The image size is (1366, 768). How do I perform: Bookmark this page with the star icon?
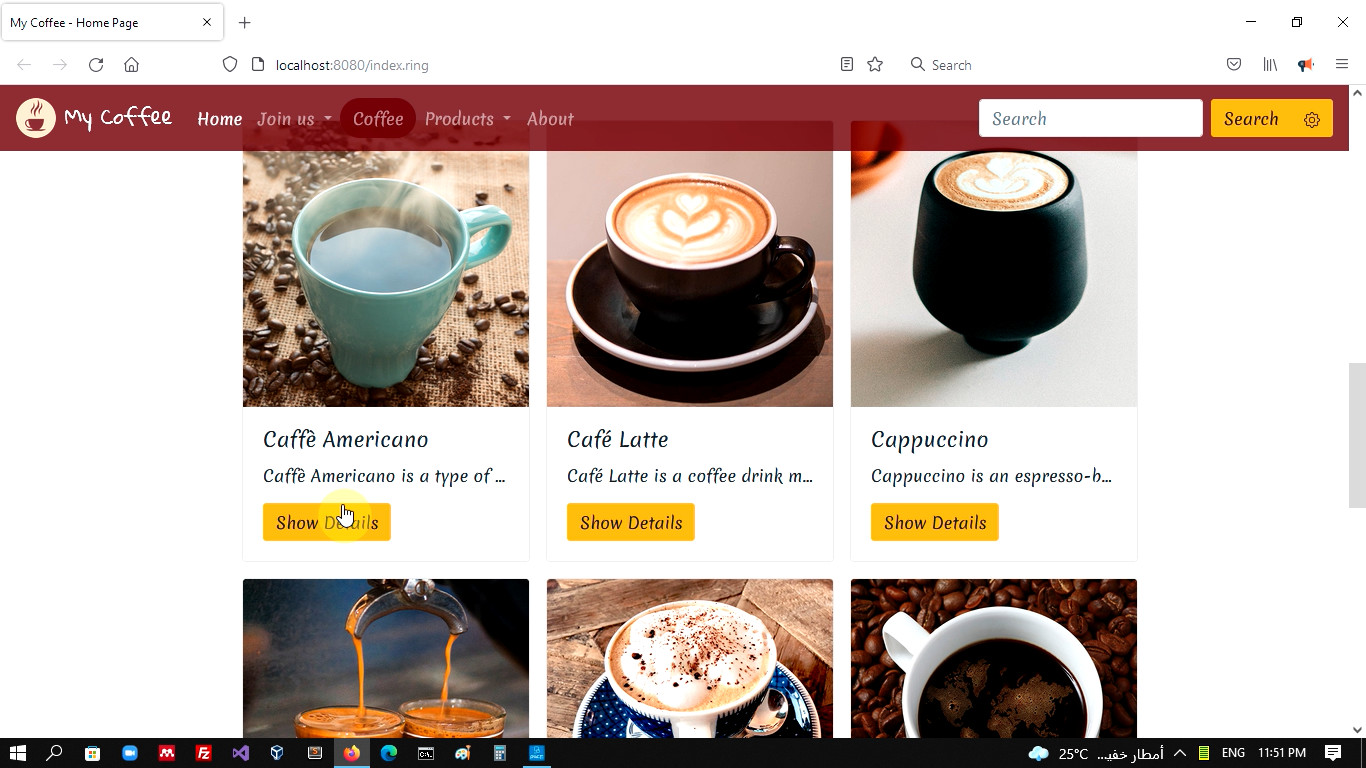click(875, 65)
